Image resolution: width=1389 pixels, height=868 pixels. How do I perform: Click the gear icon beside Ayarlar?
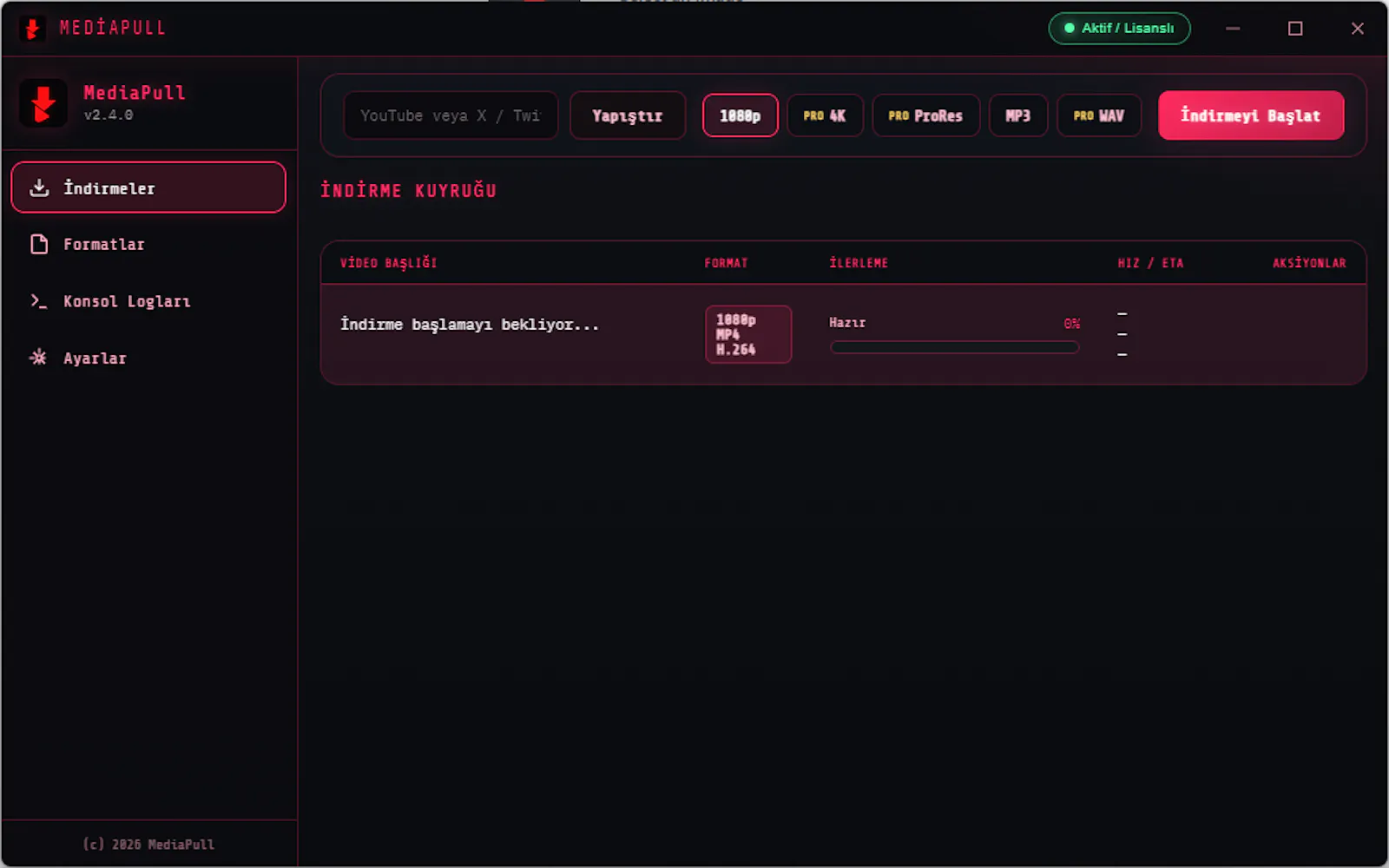(x=38, y=358)
